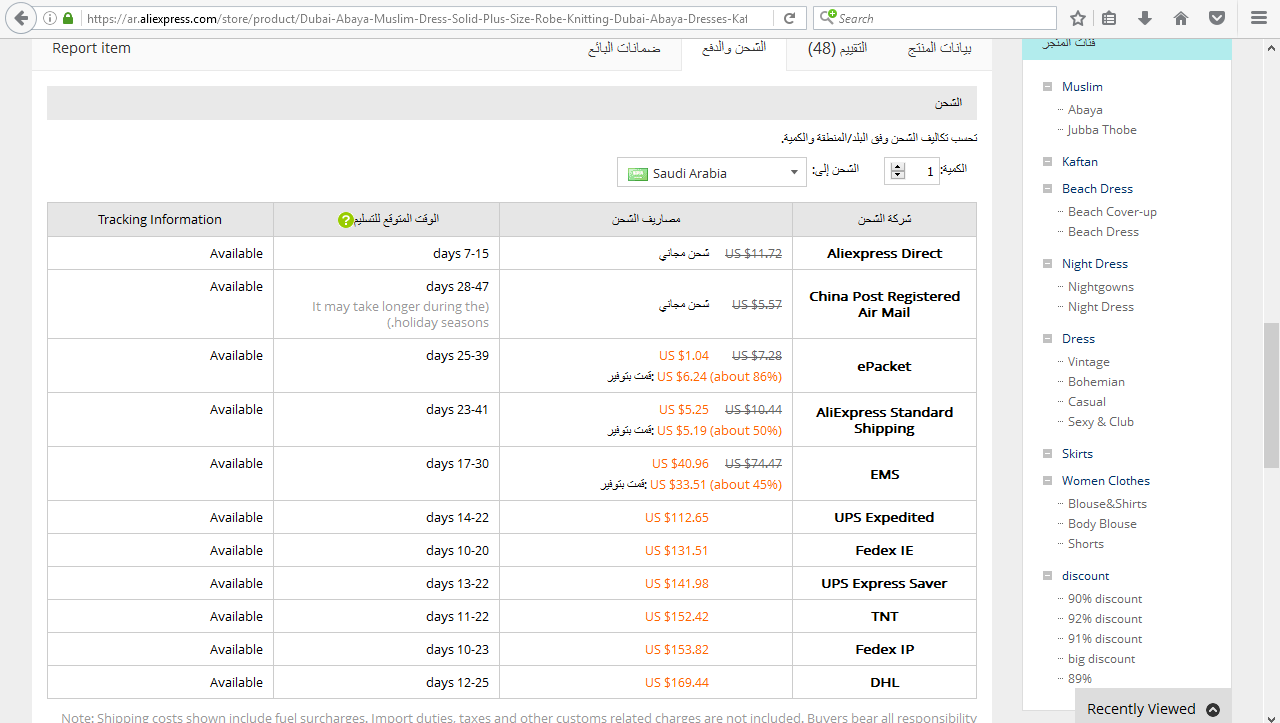
Task: Open the Shorts category link
Action: tap(1086, 544)
